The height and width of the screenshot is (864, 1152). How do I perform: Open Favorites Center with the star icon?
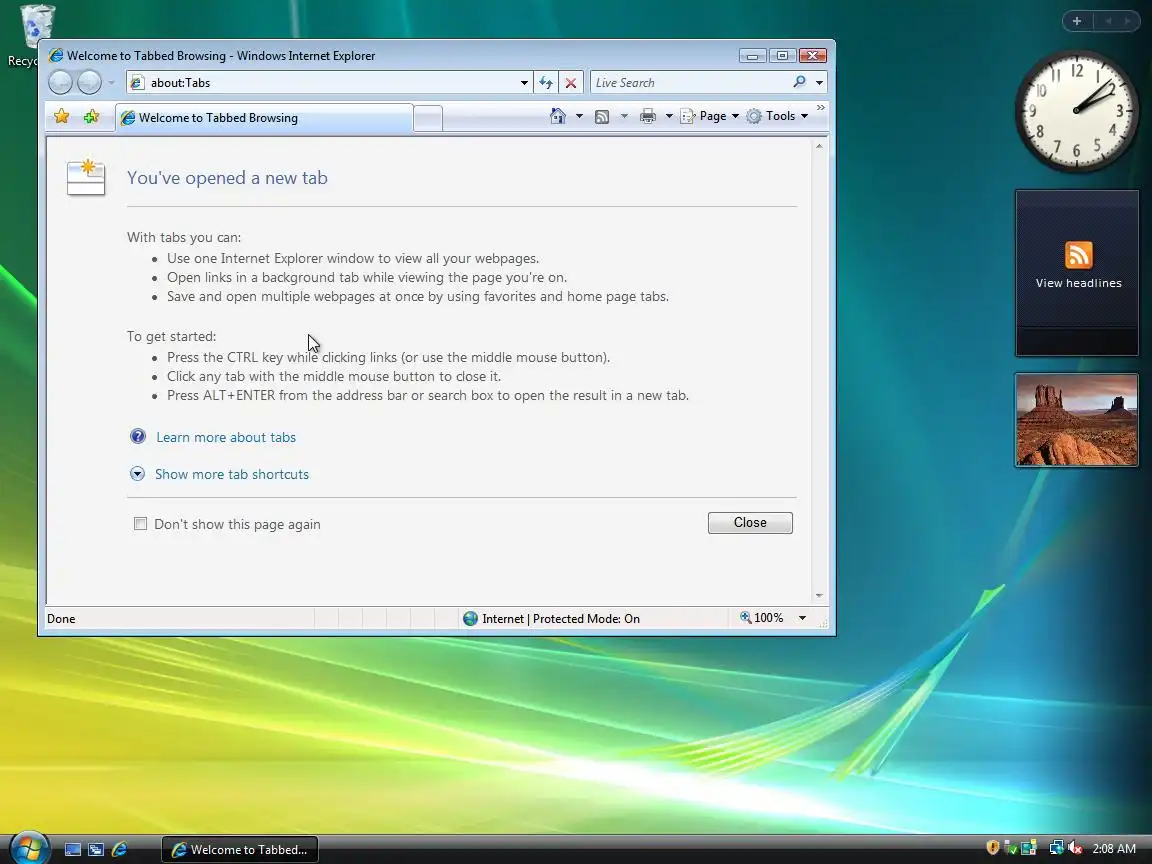(62, 117)
